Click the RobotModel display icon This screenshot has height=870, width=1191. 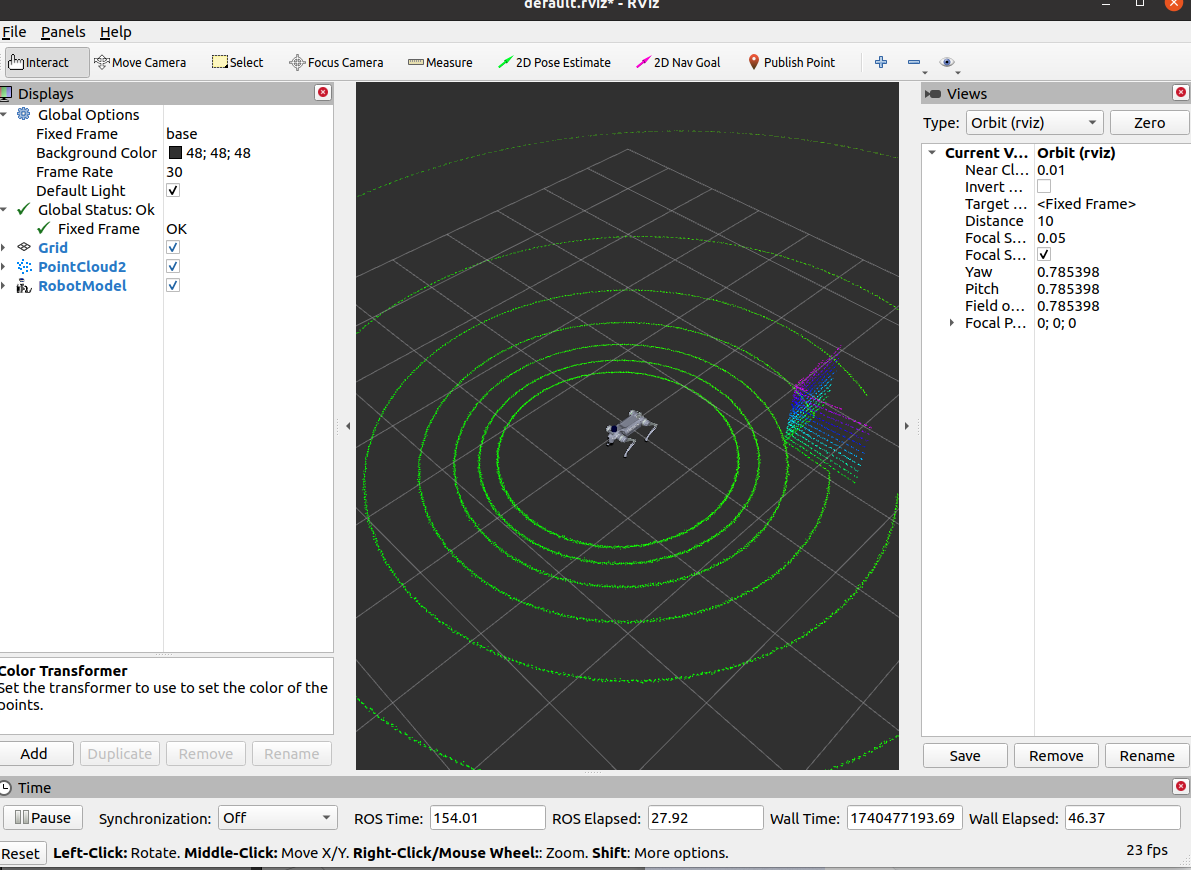click(24, 286)
